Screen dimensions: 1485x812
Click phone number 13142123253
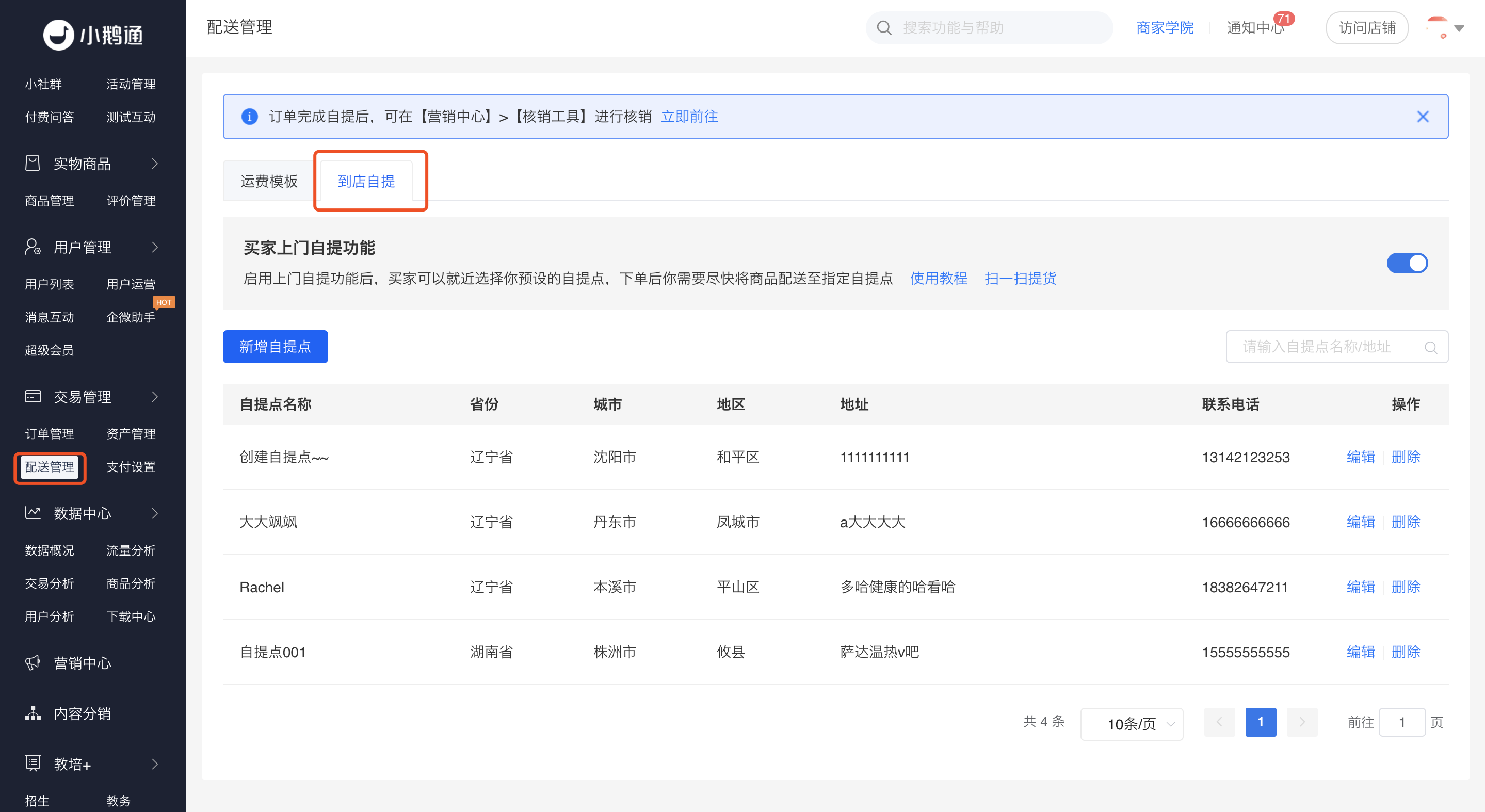pos(1245,457)
